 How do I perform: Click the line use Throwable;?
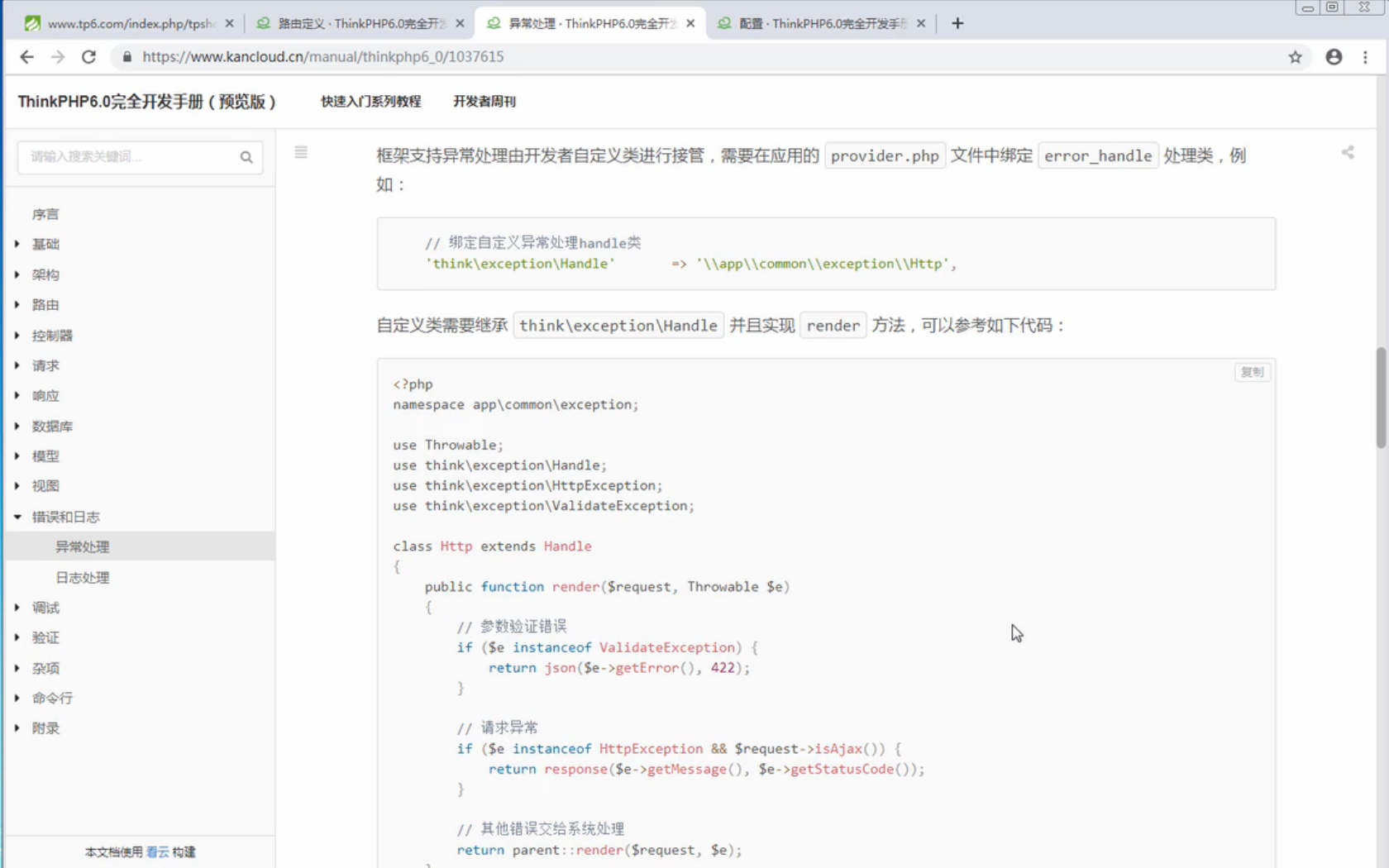pos(448,445)
